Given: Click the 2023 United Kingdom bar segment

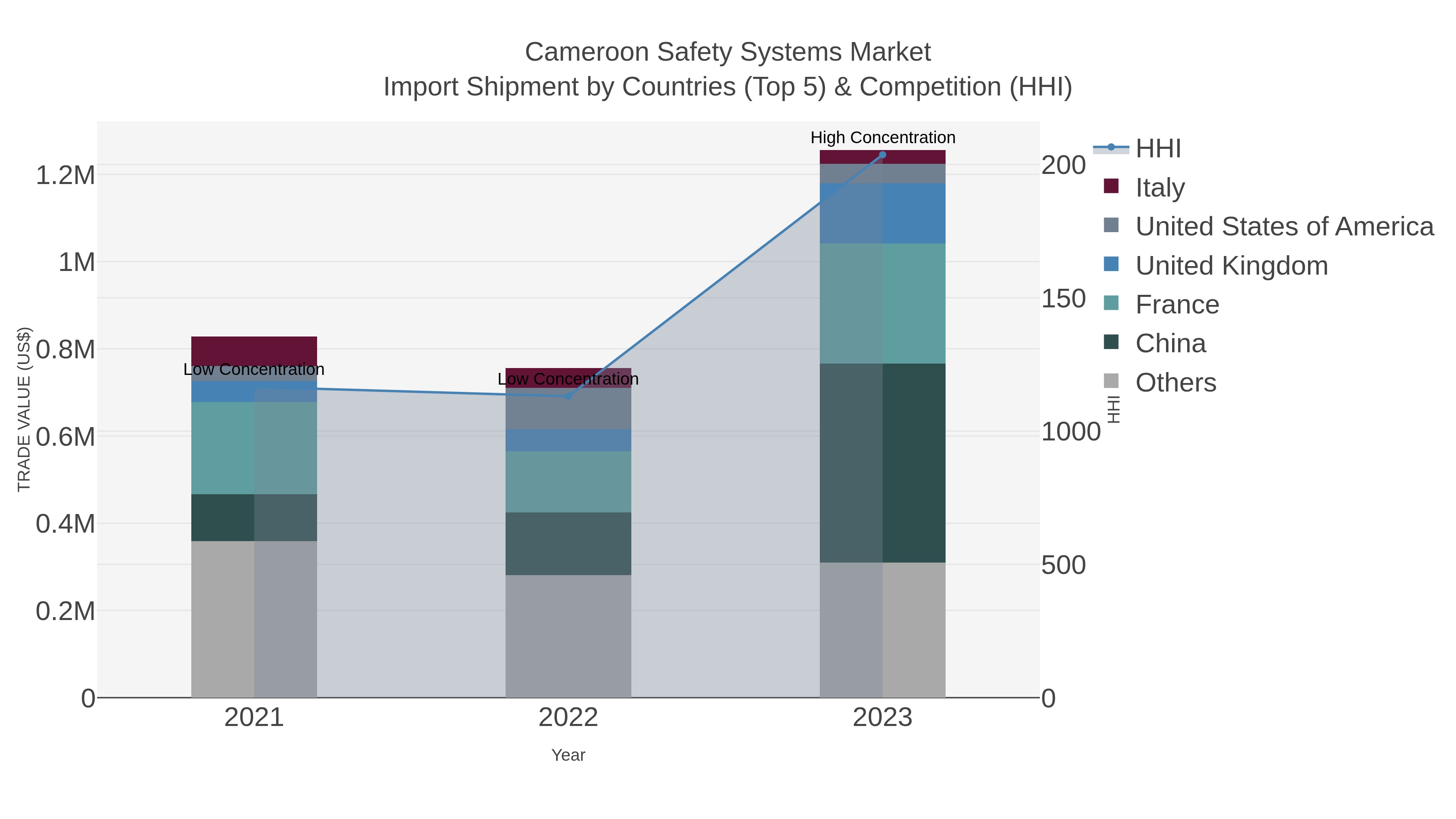Looking at the screenshot, I should [x=883, y=213].
